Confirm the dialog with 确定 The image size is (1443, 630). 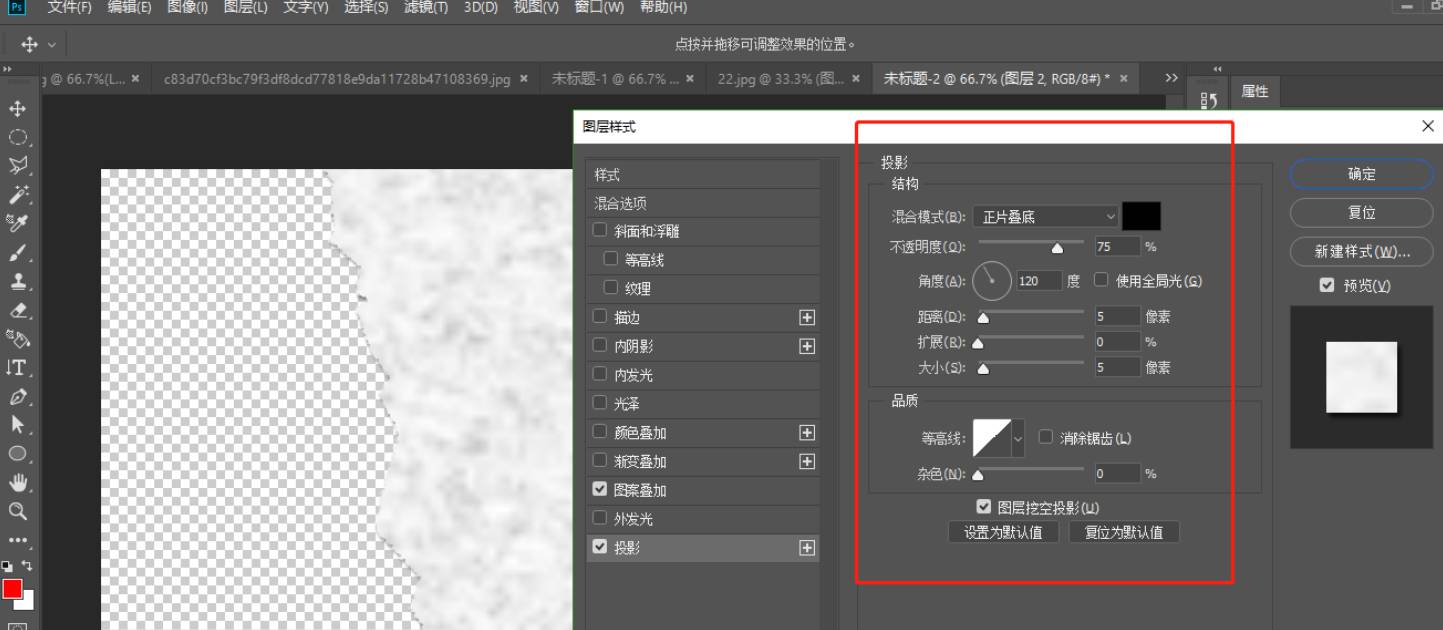1362,174
